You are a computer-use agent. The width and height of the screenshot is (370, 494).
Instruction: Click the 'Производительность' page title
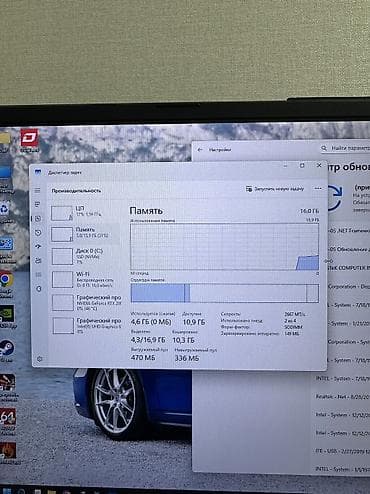pos(76,191)
